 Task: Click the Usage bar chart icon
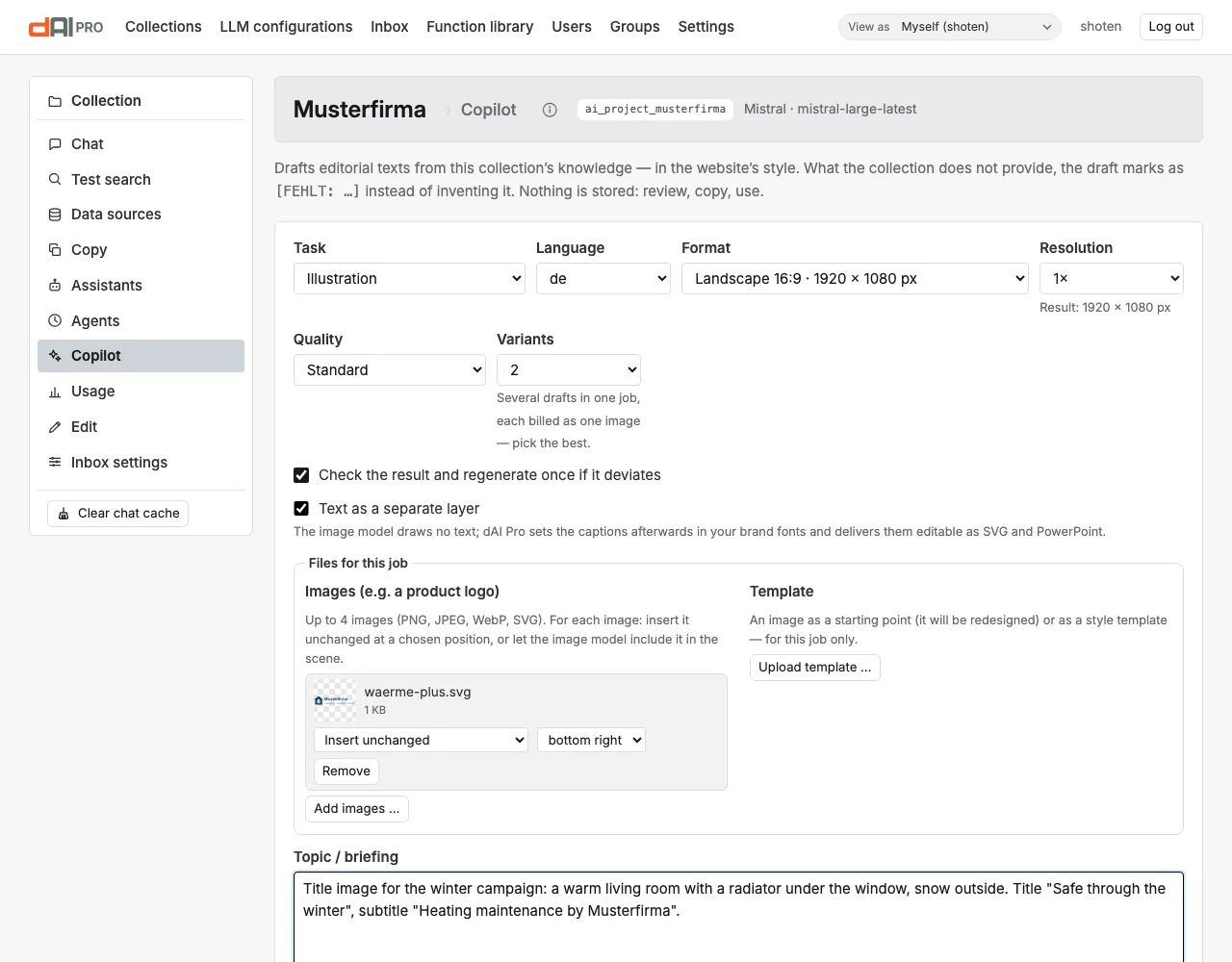55,392
